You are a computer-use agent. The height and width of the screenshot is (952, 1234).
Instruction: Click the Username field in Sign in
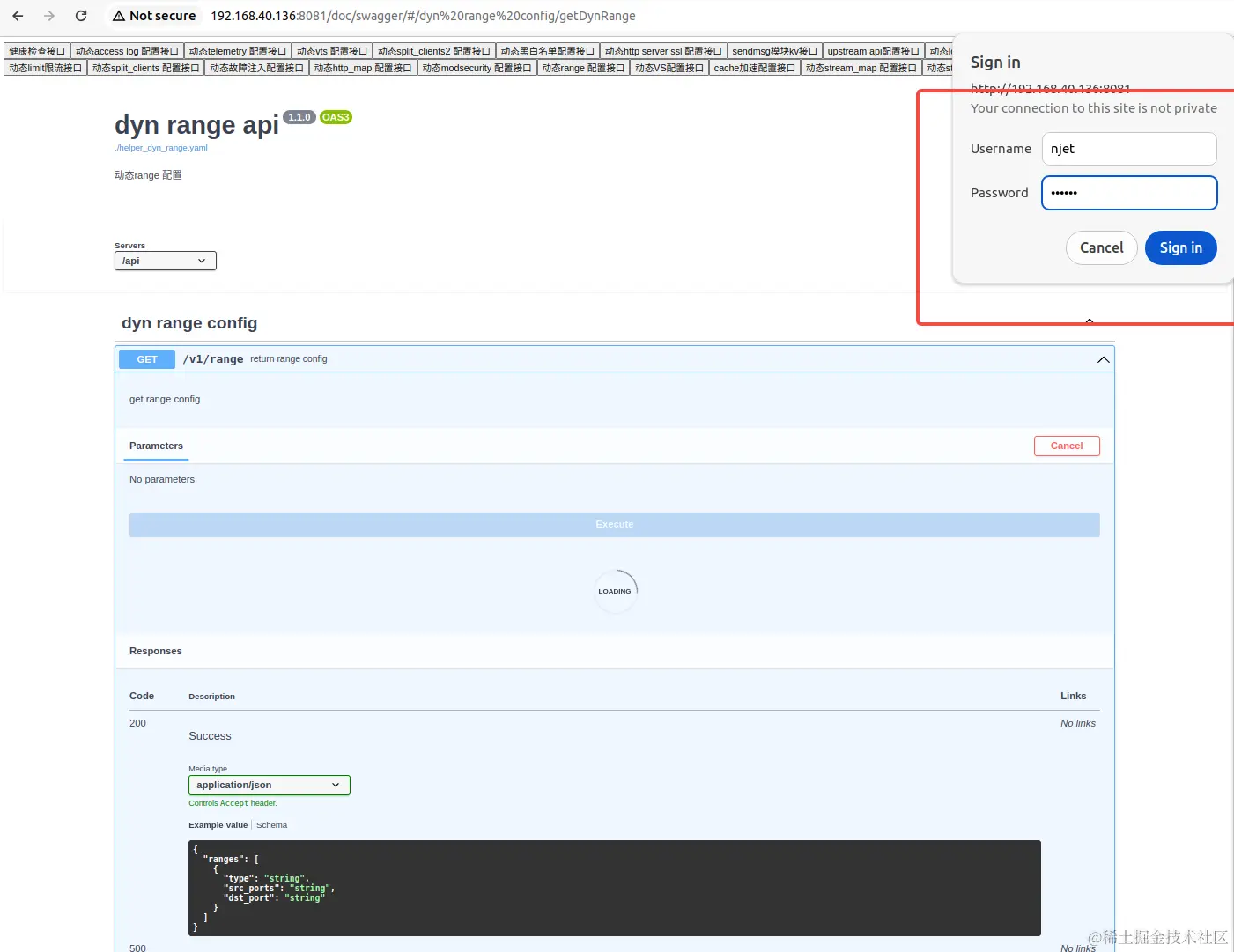tap(1129, 149)
